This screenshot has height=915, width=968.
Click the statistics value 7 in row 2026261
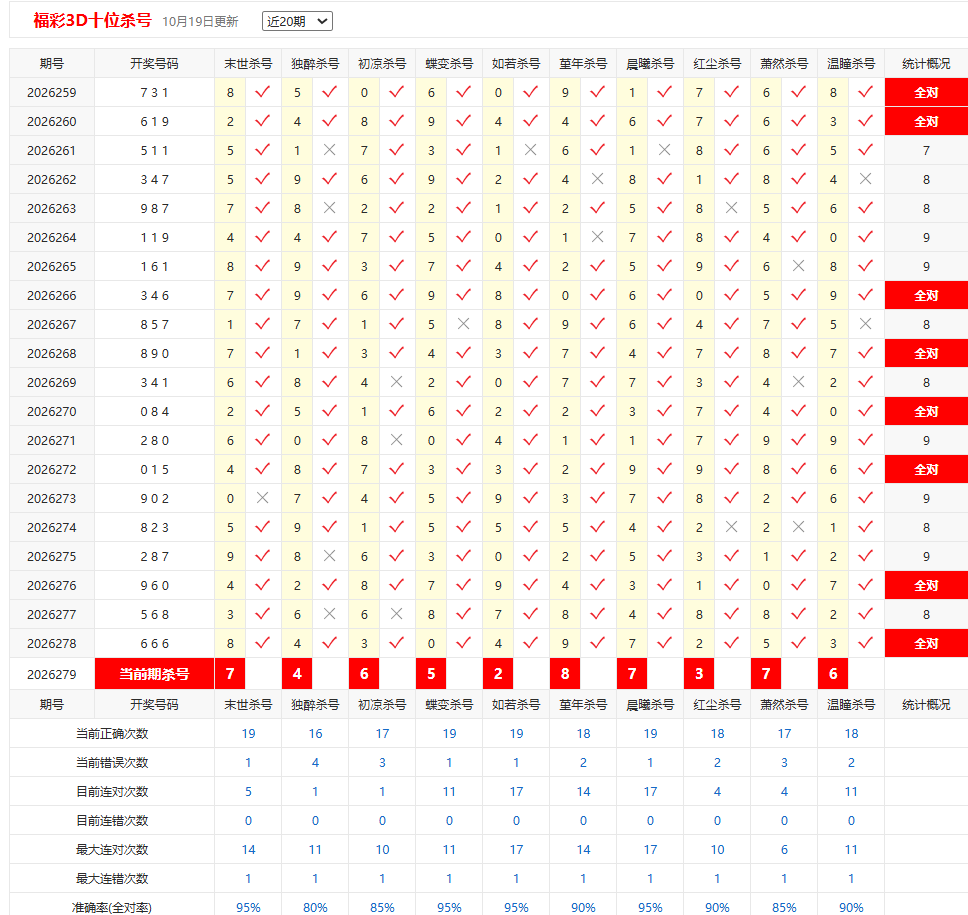pyautogui.click(x=926, y=151)
